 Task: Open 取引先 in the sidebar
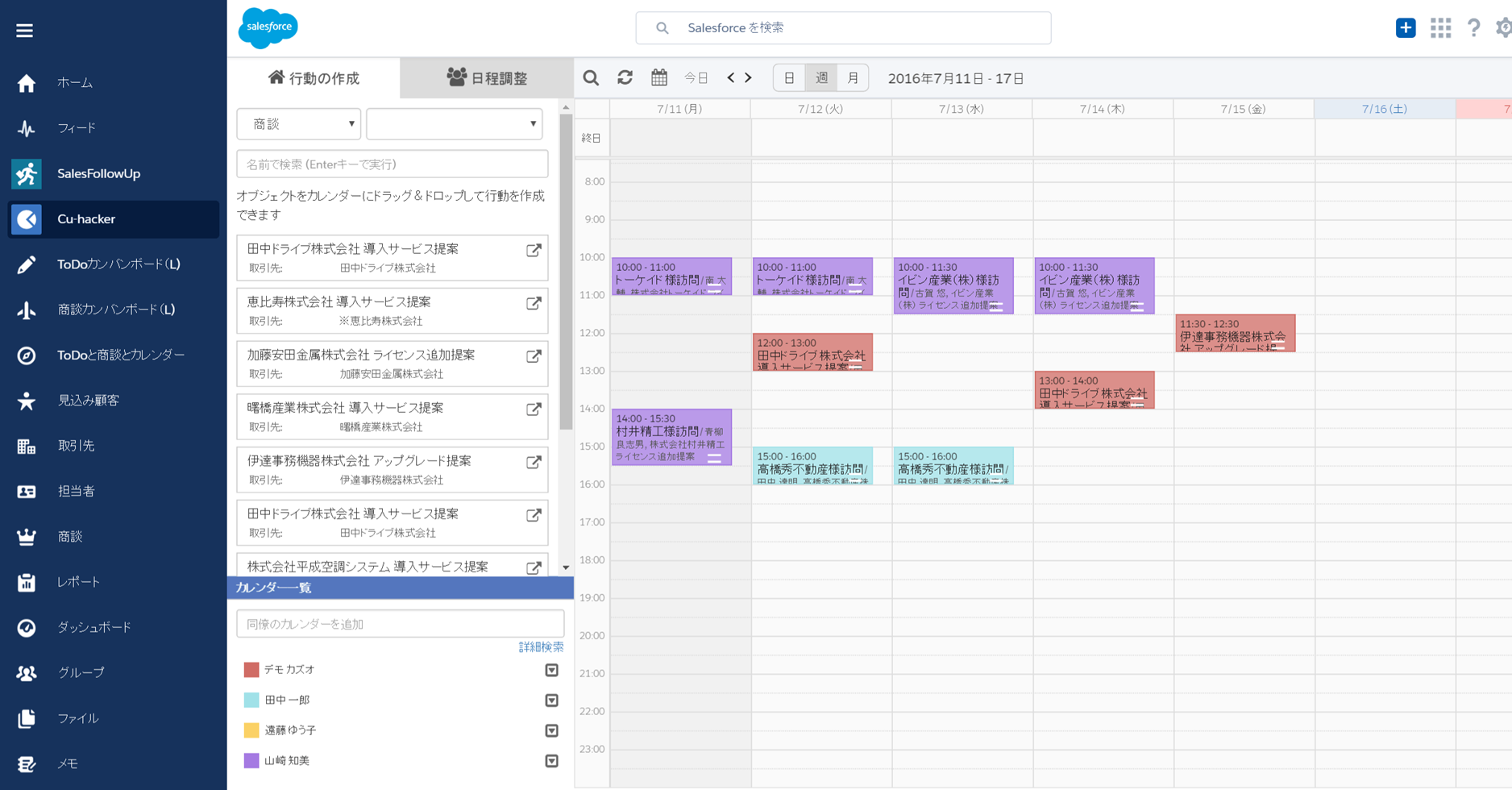[76, 446]
